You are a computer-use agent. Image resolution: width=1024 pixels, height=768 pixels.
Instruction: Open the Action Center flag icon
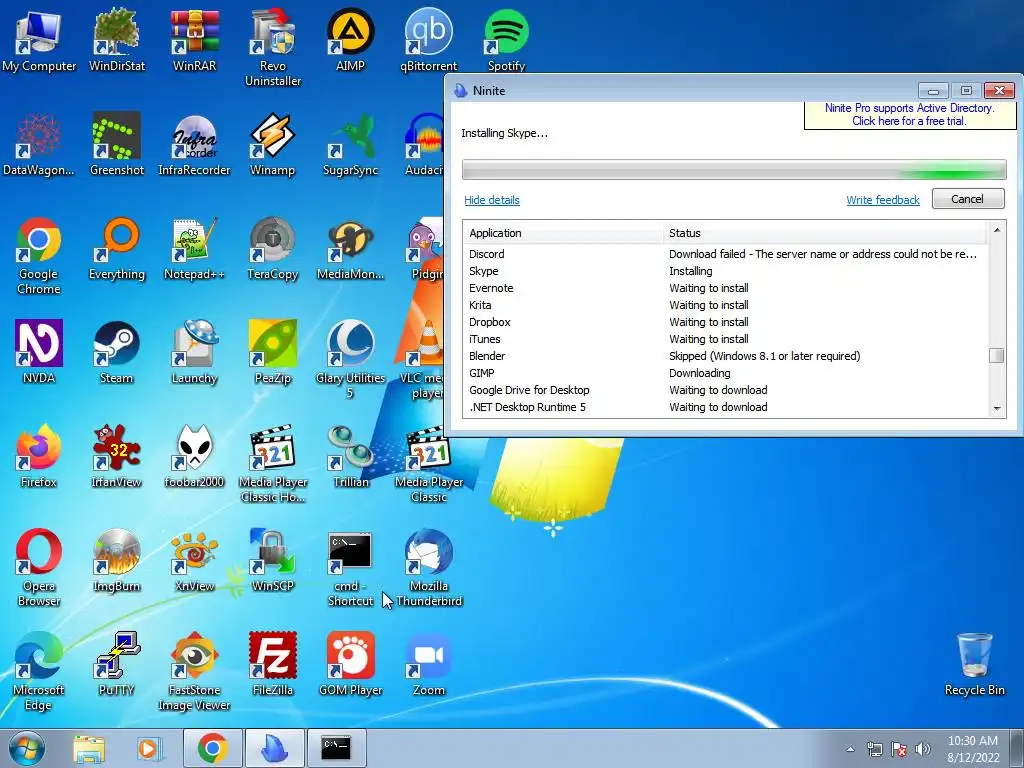pos(899,749)
